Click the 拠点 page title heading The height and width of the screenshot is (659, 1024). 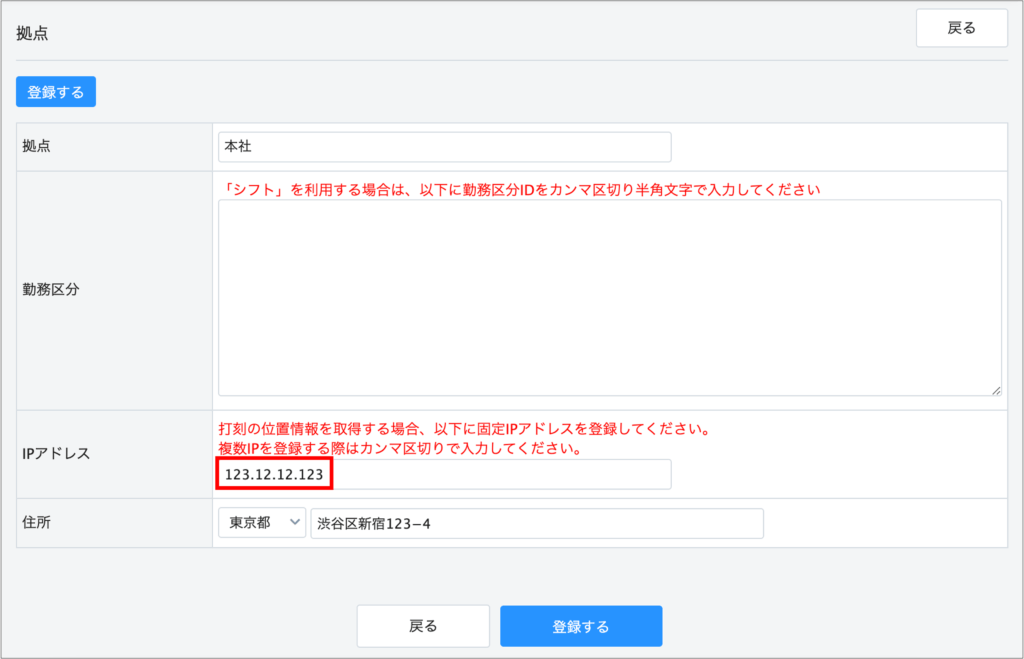pyautogui.click(x=32, y=33)
